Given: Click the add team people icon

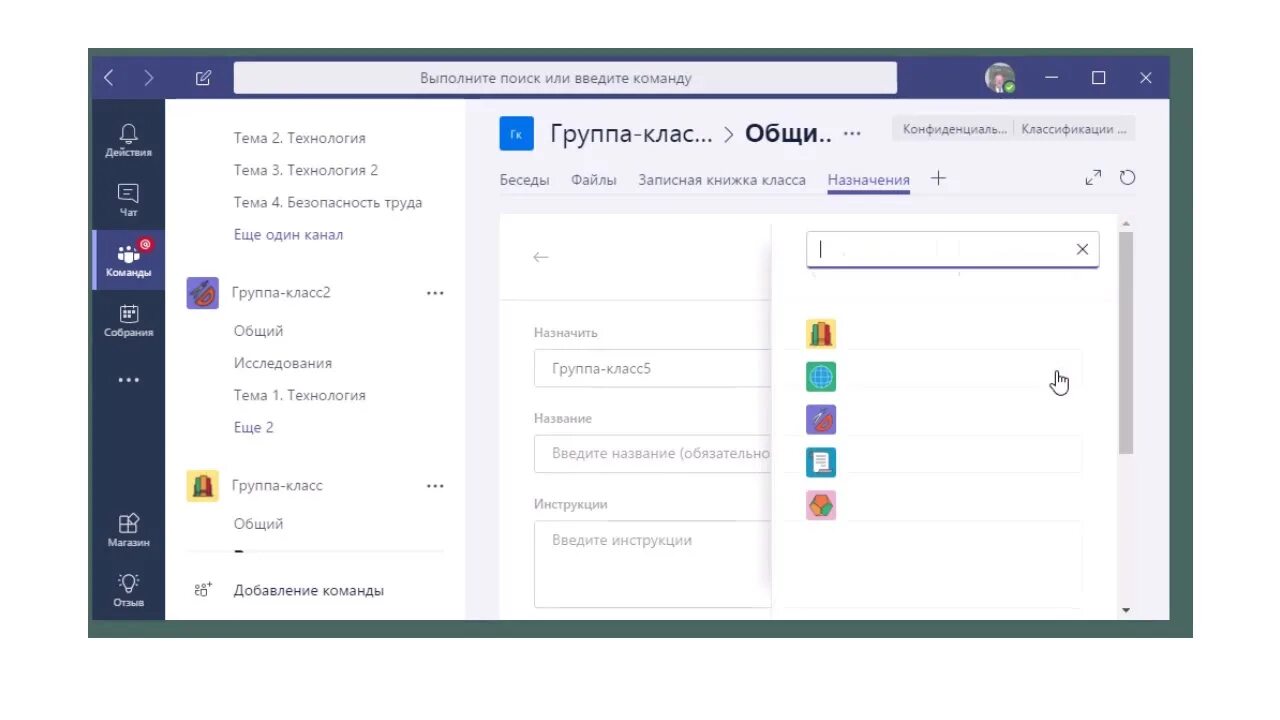Looking at the screenshot, I should [203, 590].
